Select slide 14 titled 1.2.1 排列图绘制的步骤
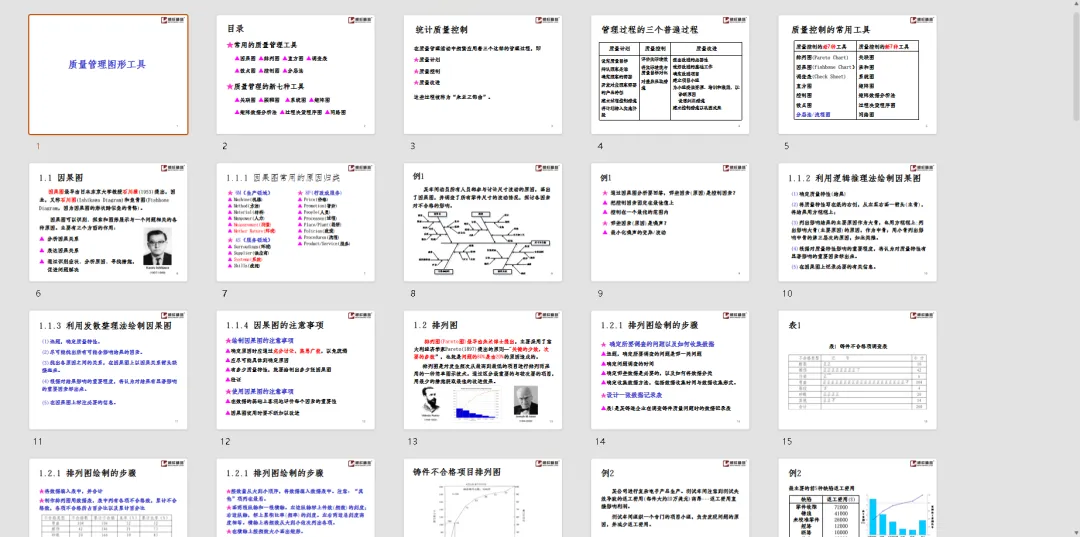The height and width of the screenshot is (537, 1080). tap(670, 370)
